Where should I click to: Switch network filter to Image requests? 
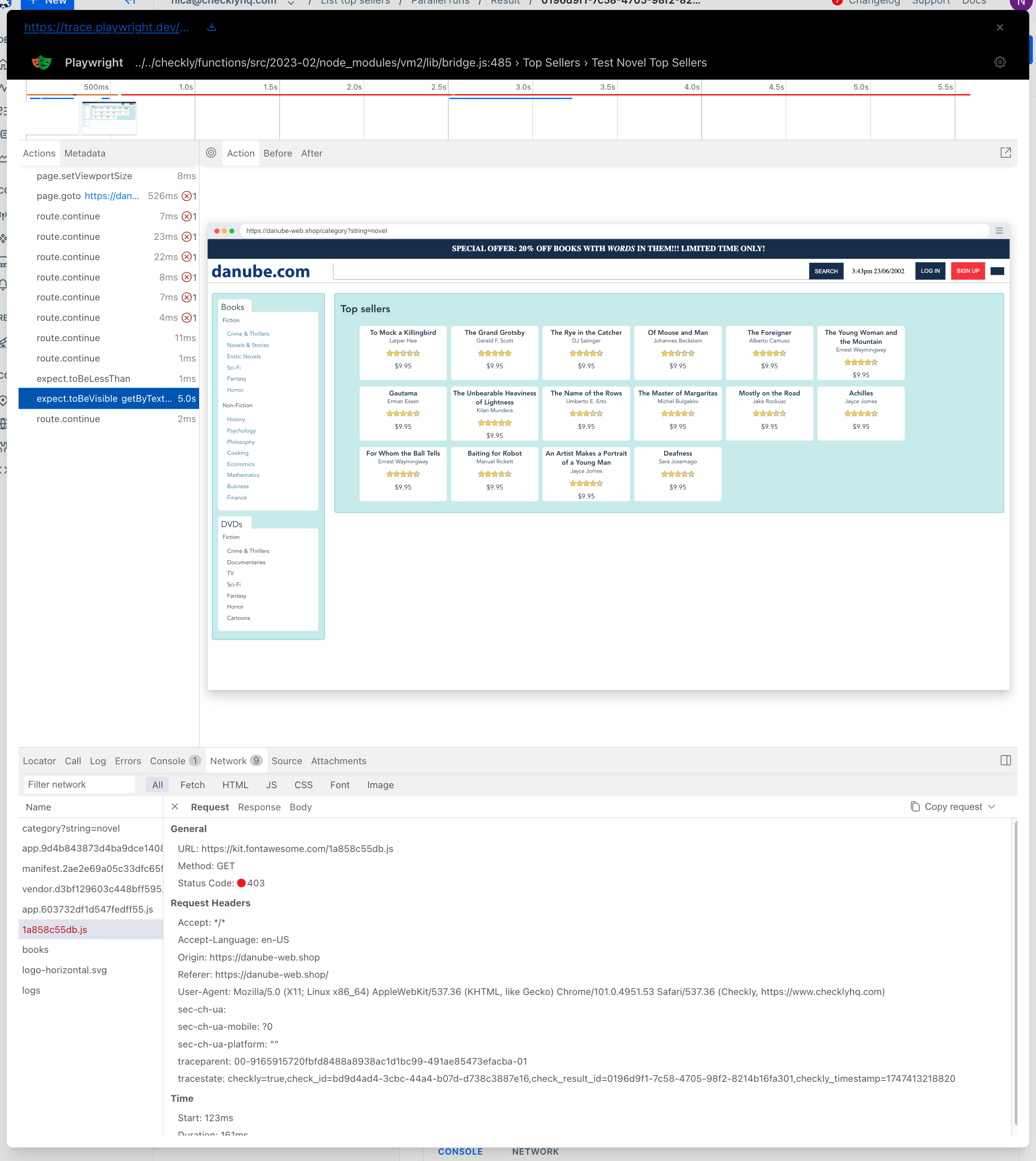click(380, 785)
